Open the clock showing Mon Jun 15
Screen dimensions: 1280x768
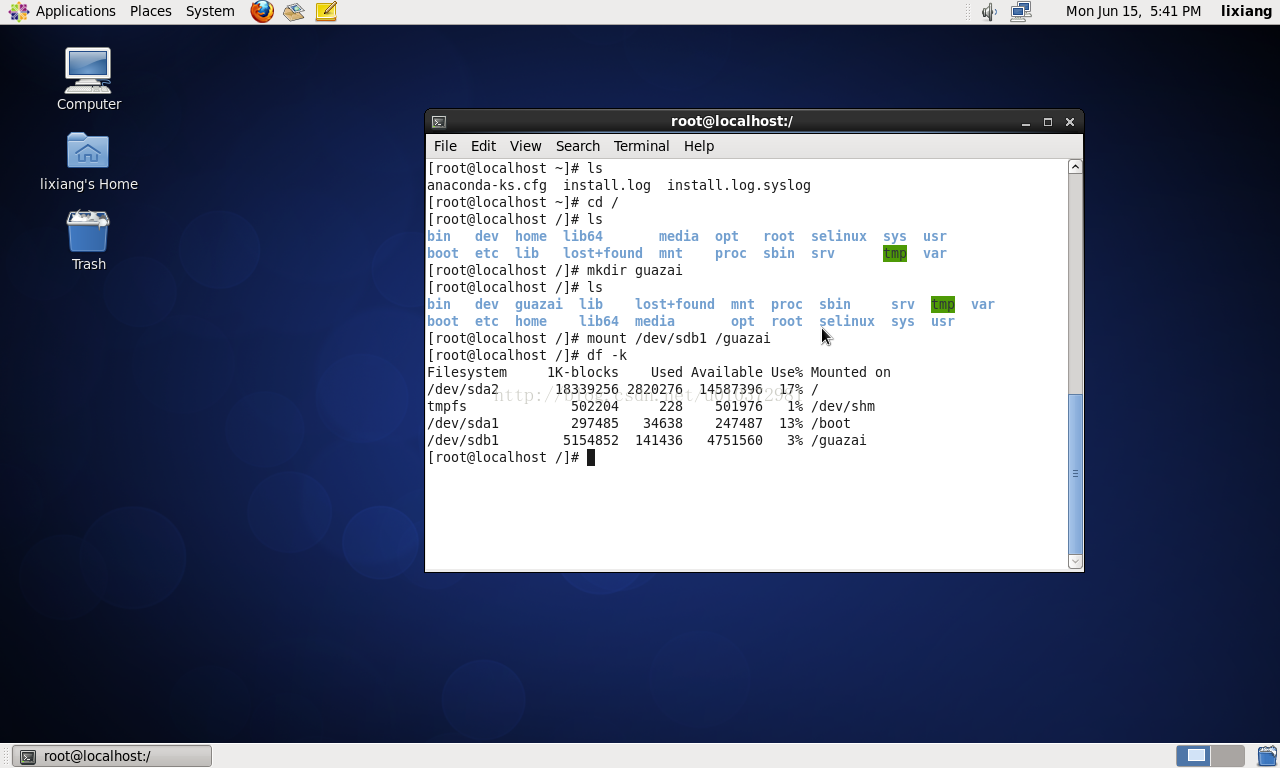pyautogui.click(x=1133, y=11)
